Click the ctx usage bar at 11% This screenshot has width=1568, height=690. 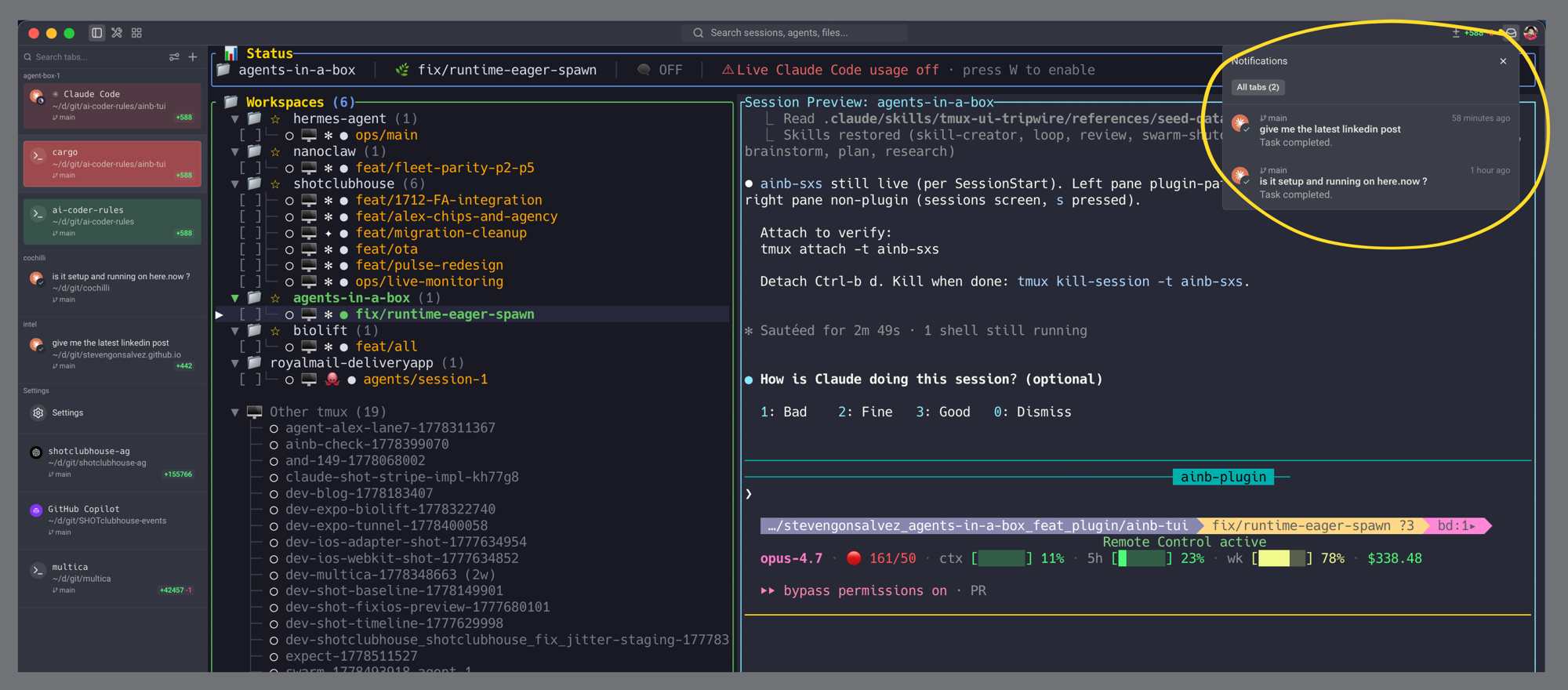tap(1002, 558)
